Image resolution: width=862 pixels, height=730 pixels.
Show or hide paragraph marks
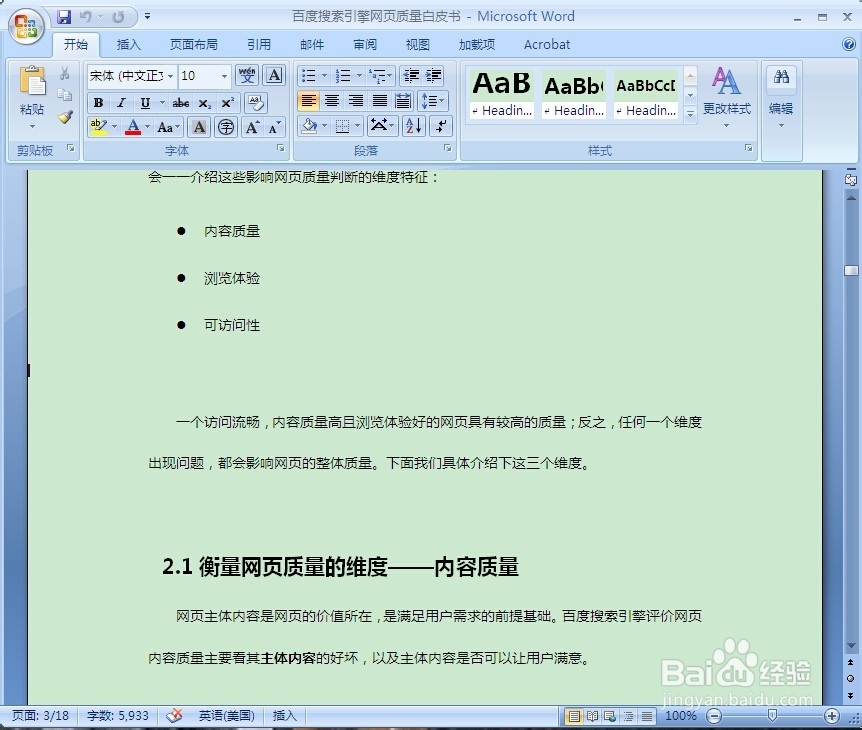tap(441, 126)
